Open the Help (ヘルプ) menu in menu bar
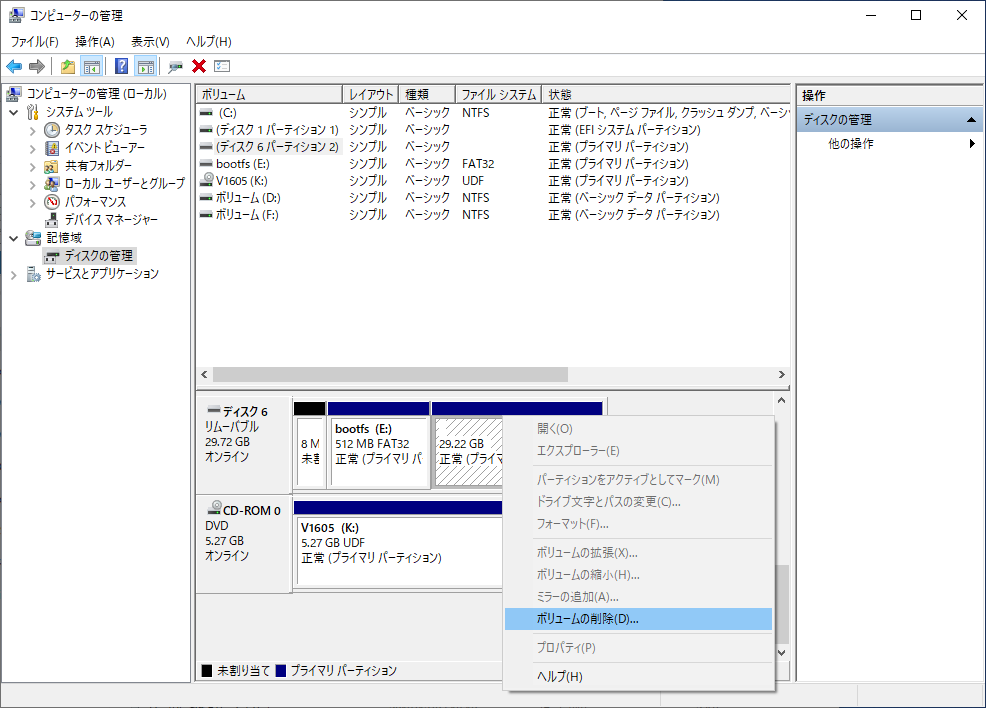This screenshot has width=986, height=708. pyautogui.click(x=209, y=41)
